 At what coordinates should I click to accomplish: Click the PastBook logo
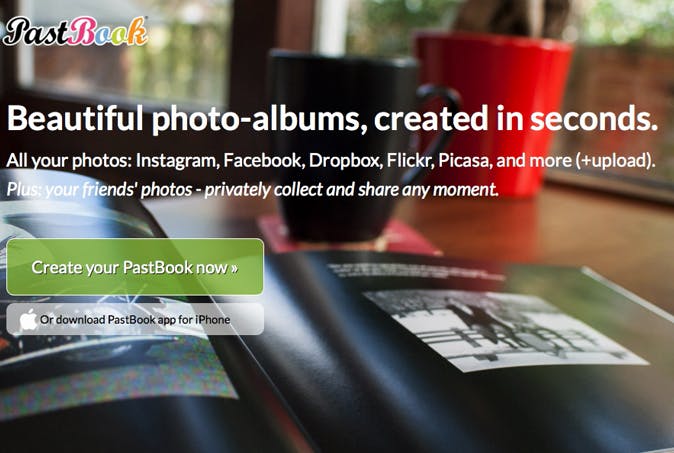(75, 31)
